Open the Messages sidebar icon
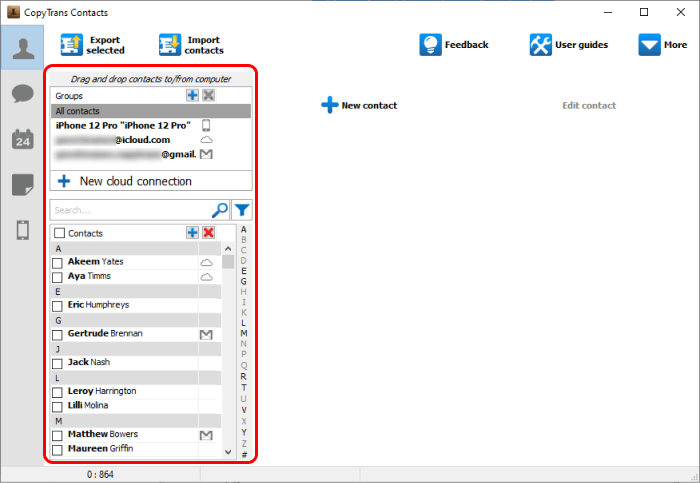Viewport: 700px width, 483px height. (22, 94)
